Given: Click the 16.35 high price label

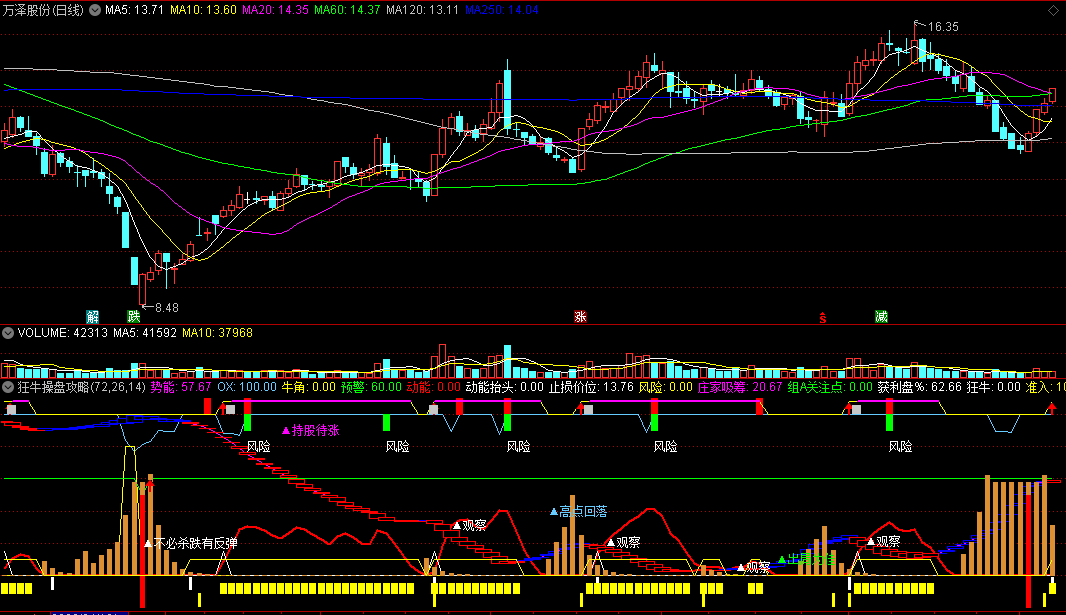Looking at the screenshot, I should tap(943, 27).
